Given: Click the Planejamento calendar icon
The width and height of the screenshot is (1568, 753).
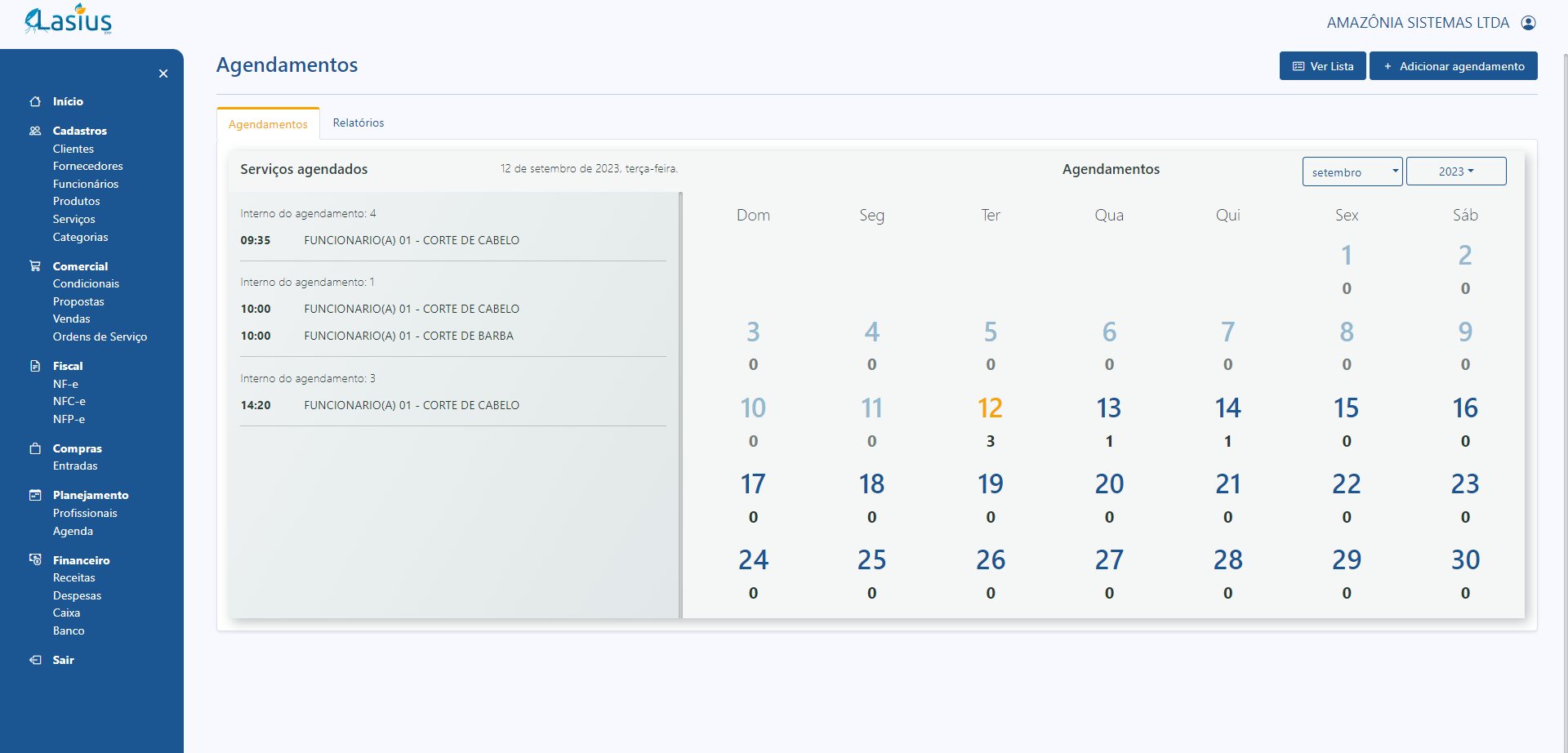Looking at the screenshot, I should click(35, 495).
